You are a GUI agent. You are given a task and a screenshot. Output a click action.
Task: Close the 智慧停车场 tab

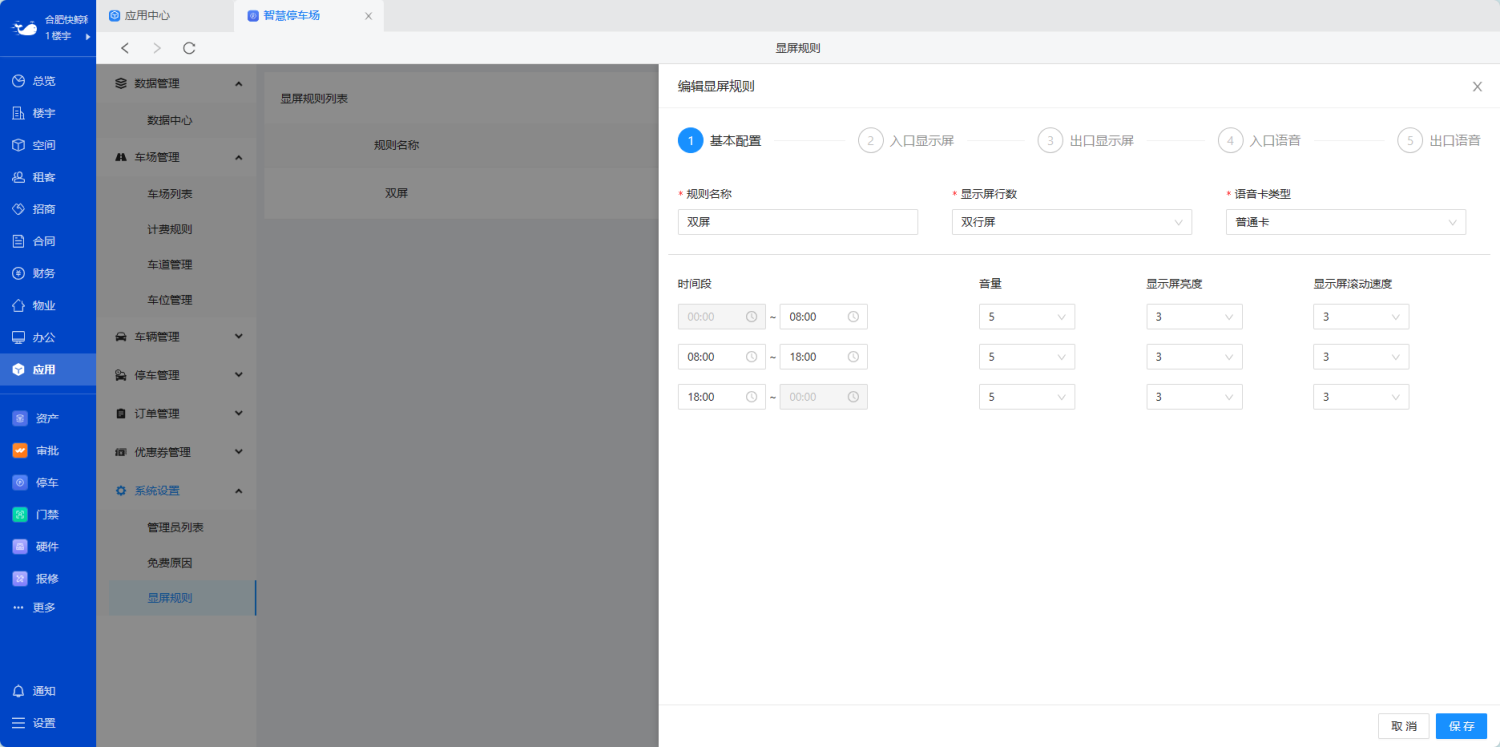[x=368, y=16]
